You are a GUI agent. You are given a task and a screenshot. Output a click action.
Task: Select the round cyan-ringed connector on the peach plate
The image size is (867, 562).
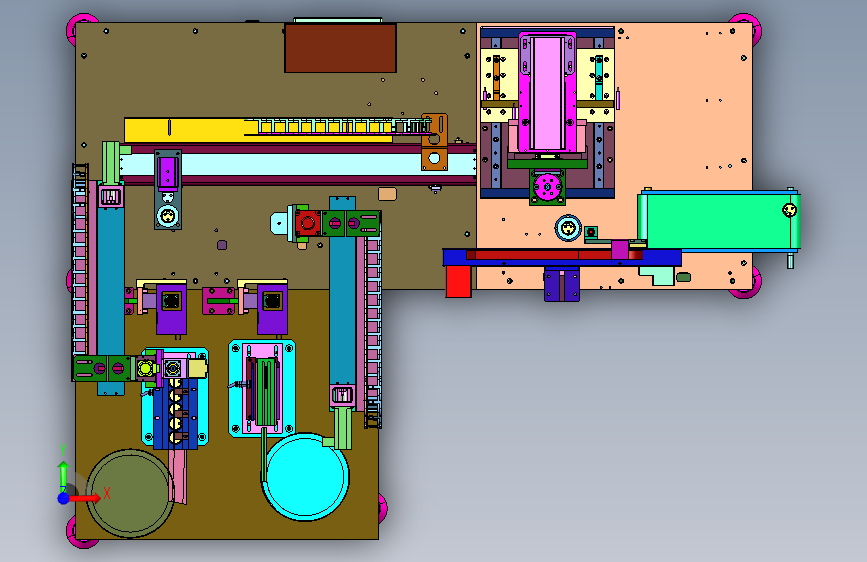pos(568,228)
